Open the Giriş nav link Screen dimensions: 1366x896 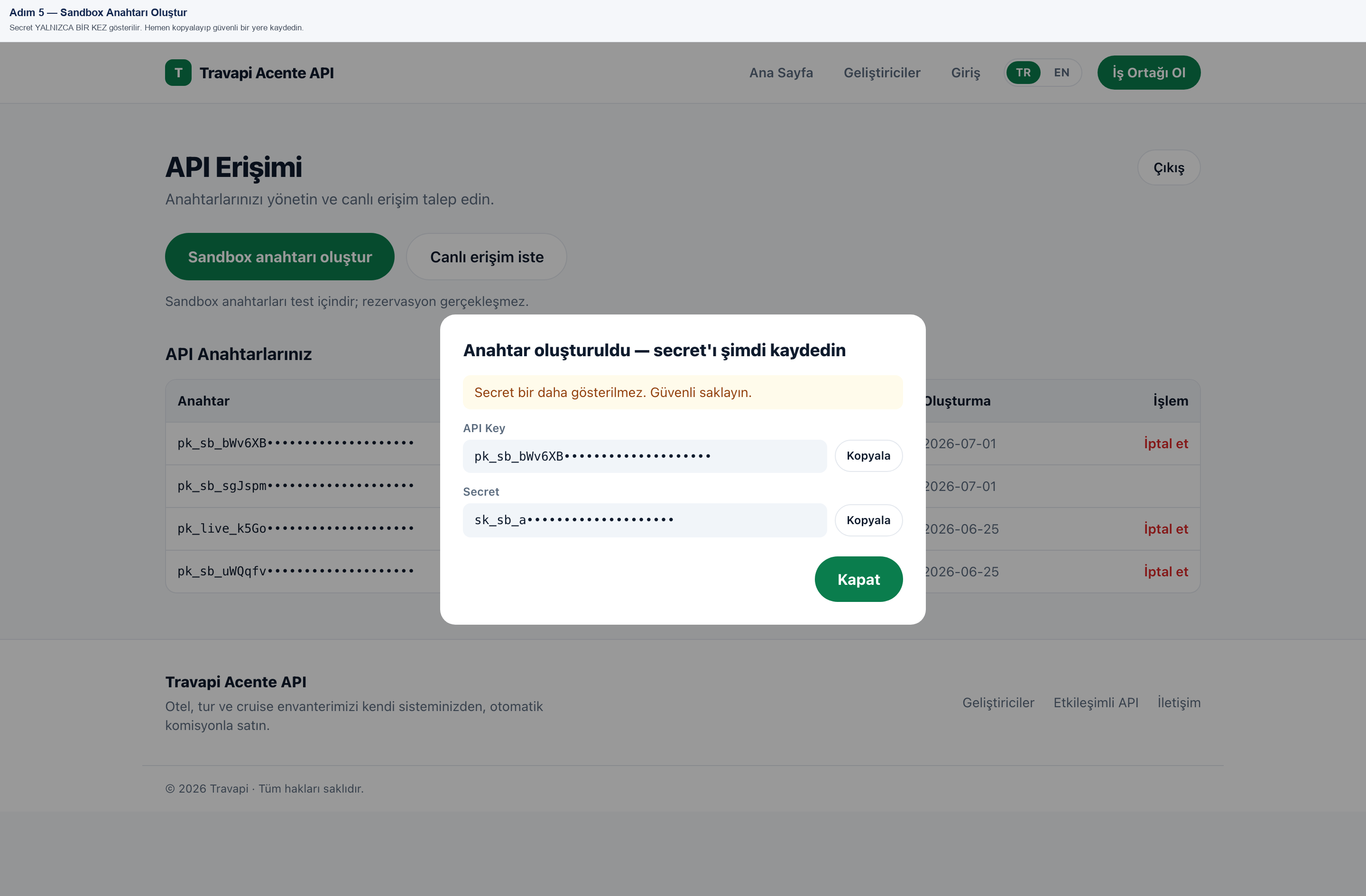click(965, 73)
